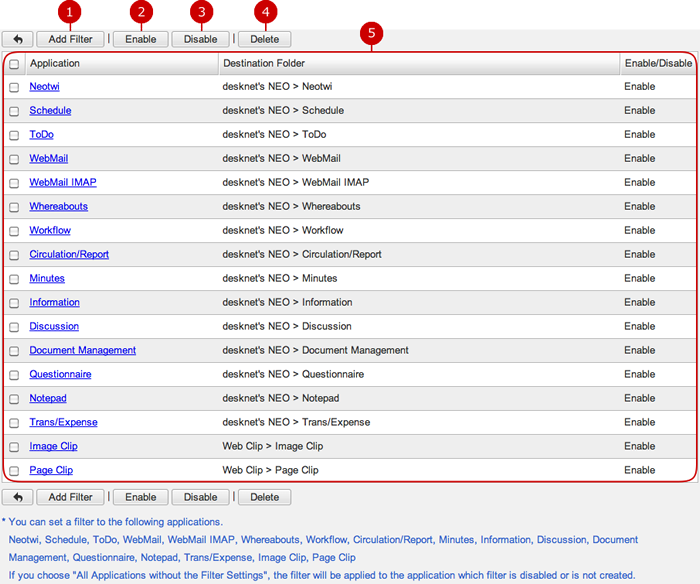Select 'Web Clip > Page Clip' destination cell
The image size is (700, 584).
click(x=271, y=470)
